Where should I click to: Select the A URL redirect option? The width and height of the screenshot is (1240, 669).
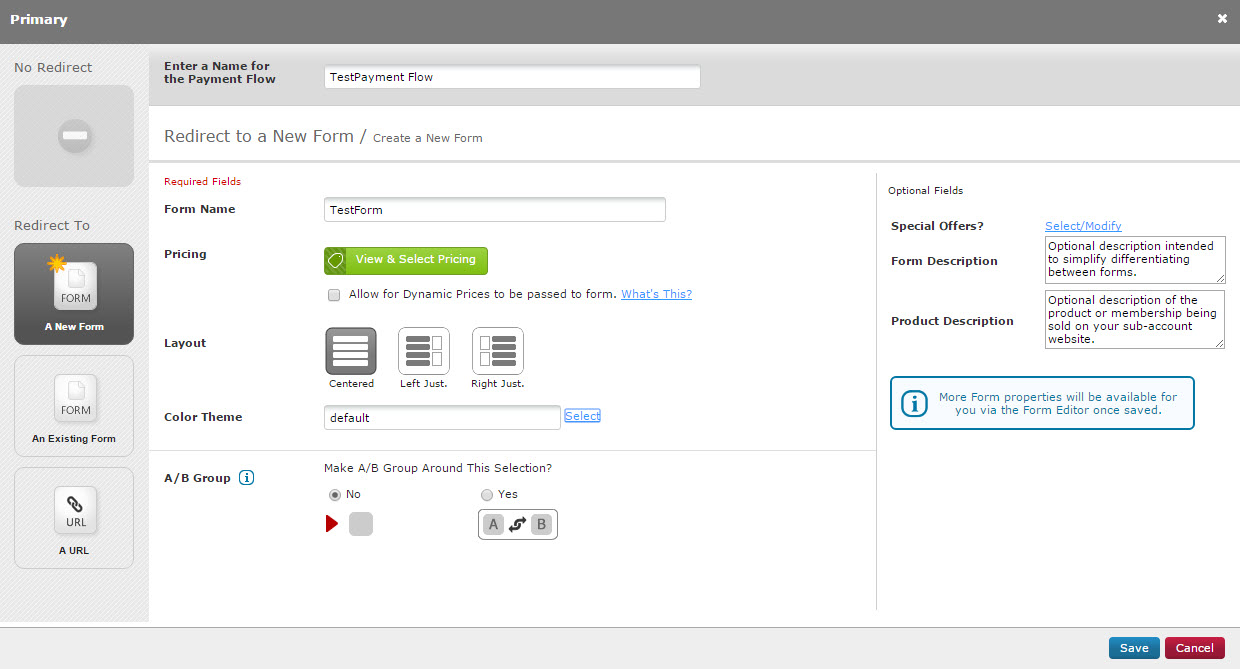pyautogui.click(x=74, y=518)
